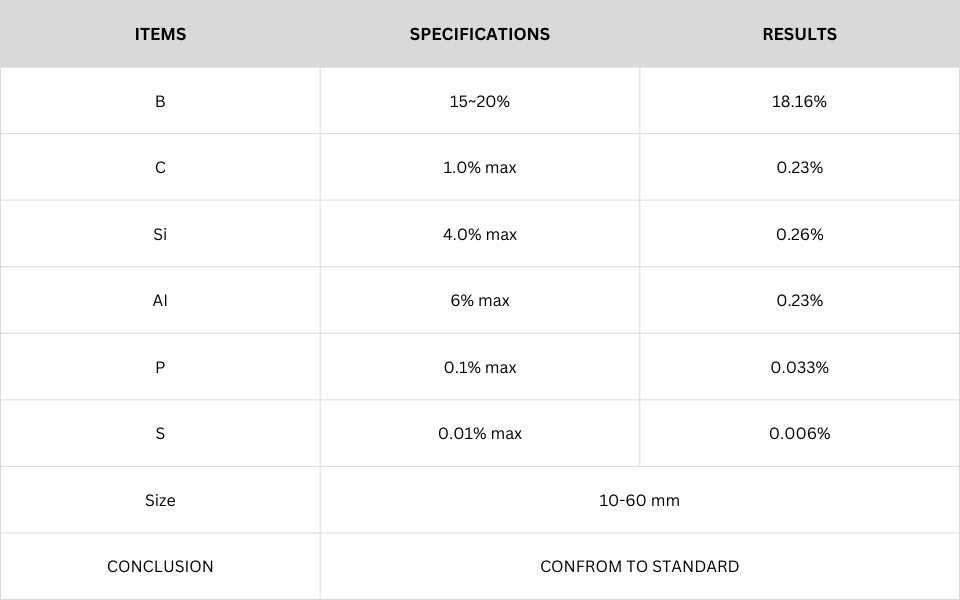The height and width of the screenshot is (600, 960).
Task: Click the ITEMS column header
Action: [x=160, y=34]
